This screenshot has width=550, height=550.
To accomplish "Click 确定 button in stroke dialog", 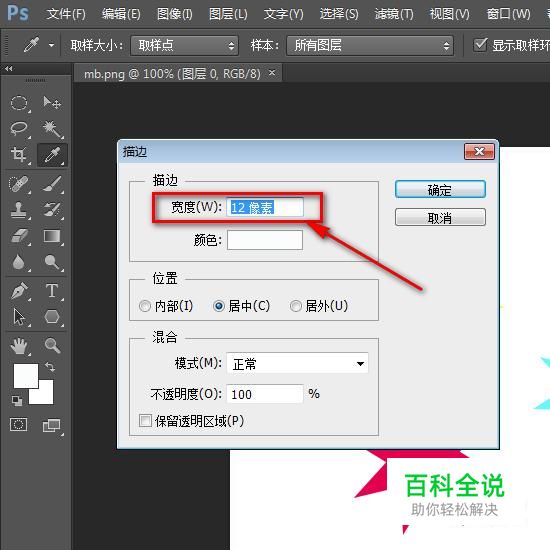I will tap(440, 189).
